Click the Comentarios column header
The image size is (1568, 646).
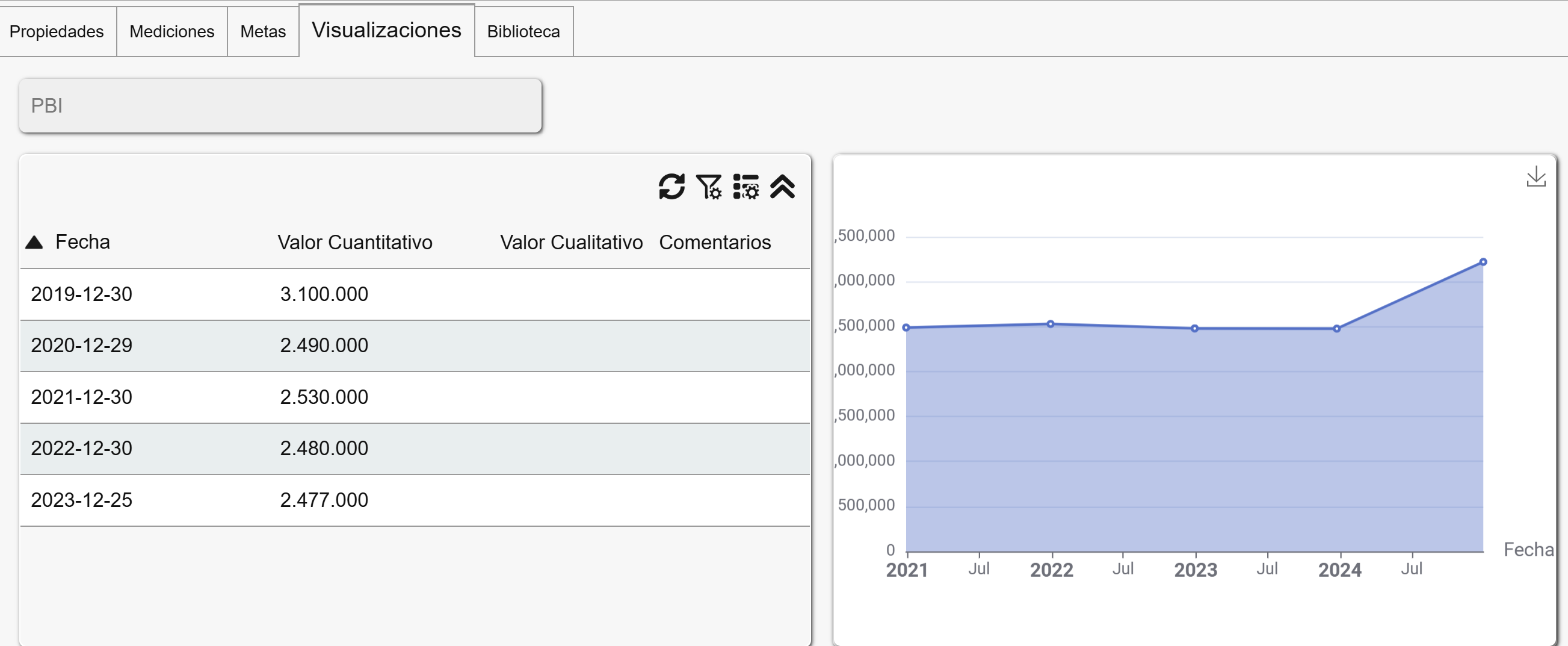point(715,243)
